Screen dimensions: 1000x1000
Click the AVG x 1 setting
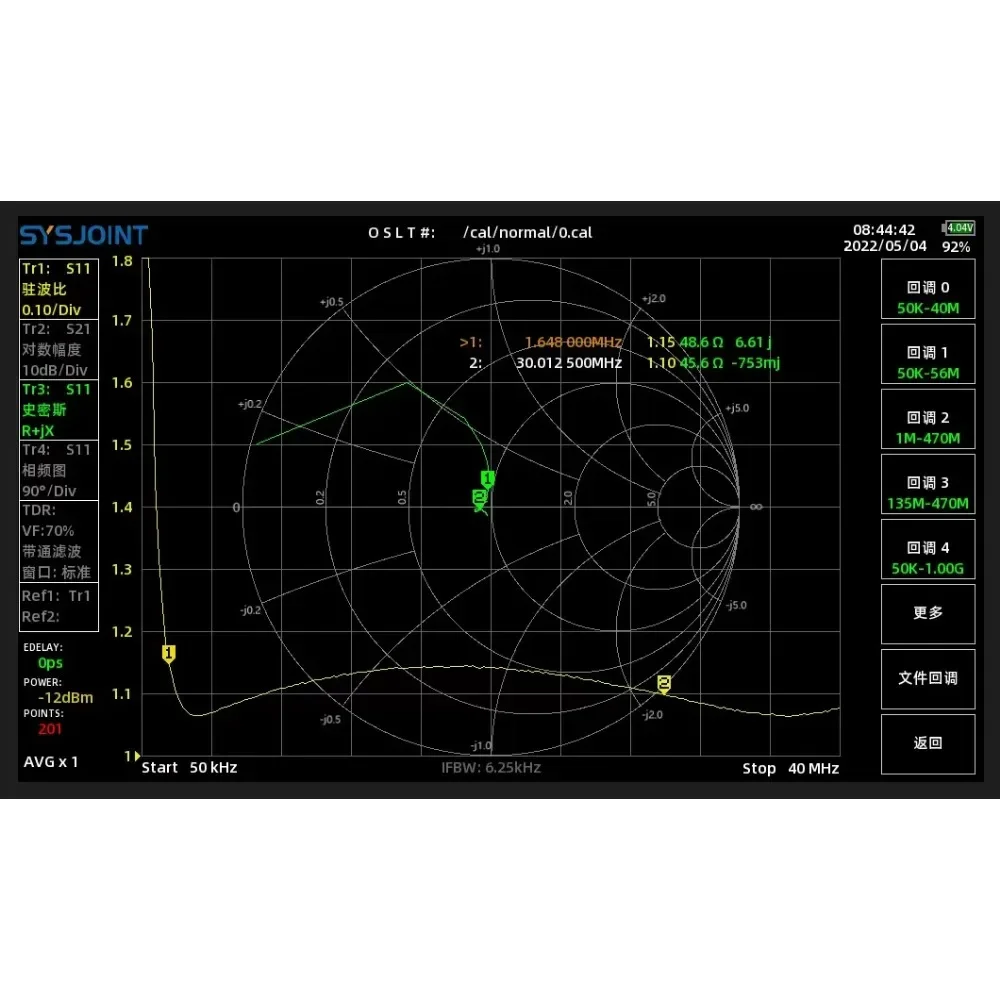pos(51,762)
